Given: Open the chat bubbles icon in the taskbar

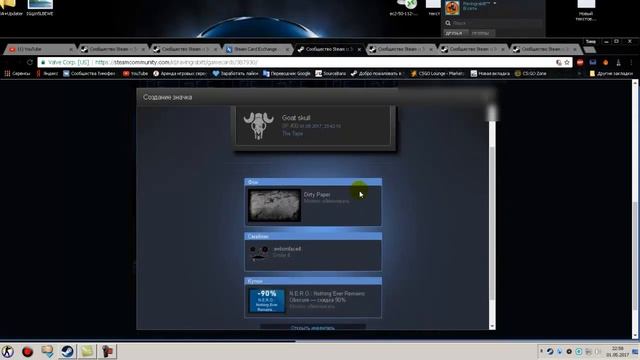Looking at the screenshot, I should coord(47,351).
